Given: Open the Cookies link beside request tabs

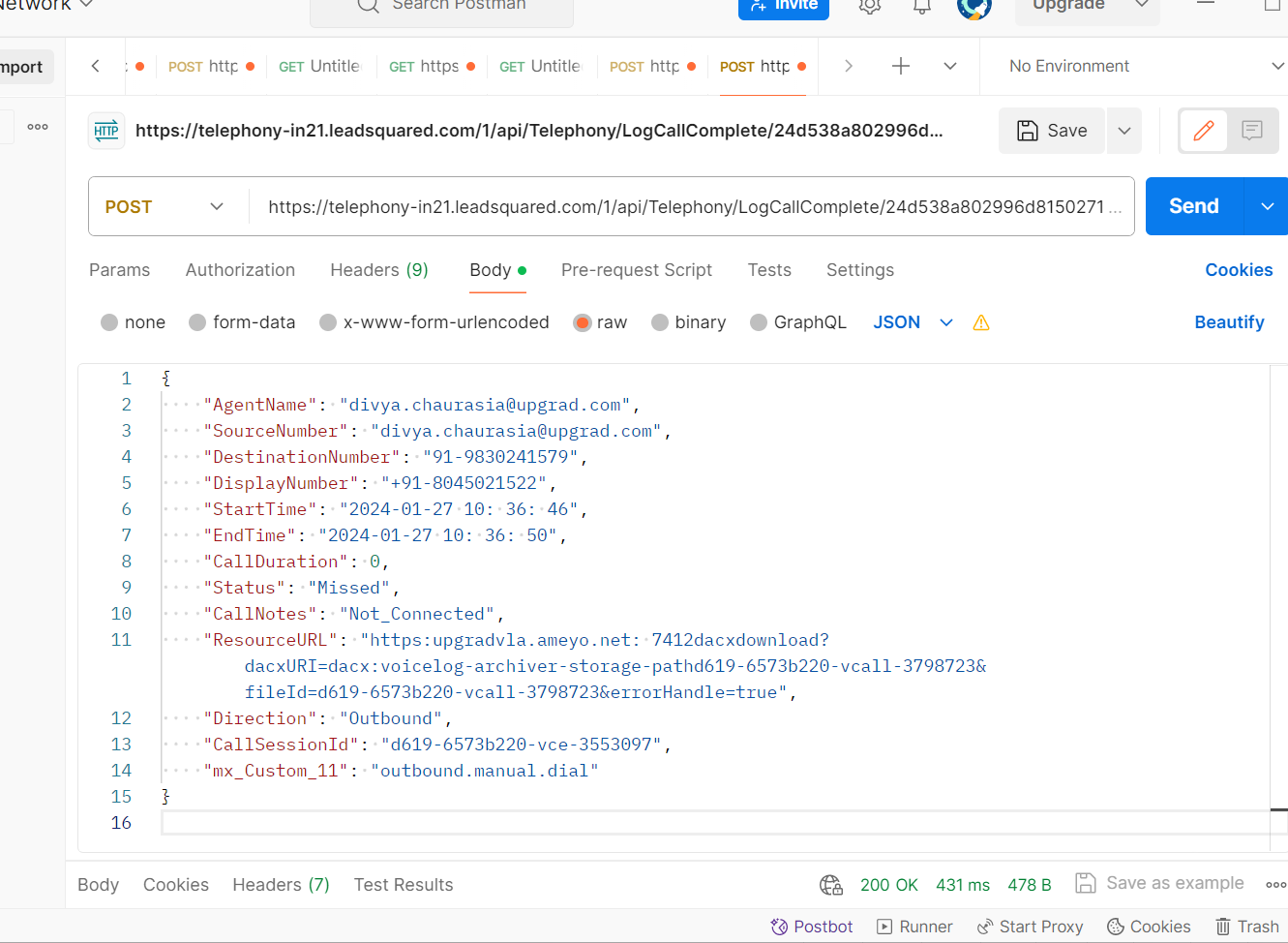Looking at the screenshot, I should click(1239, 270).
